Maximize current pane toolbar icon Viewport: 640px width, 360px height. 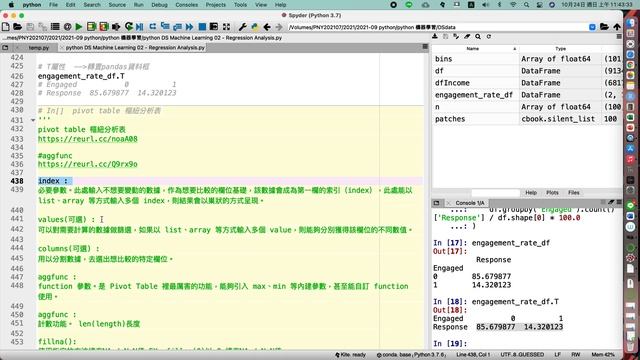click(226, 27)
